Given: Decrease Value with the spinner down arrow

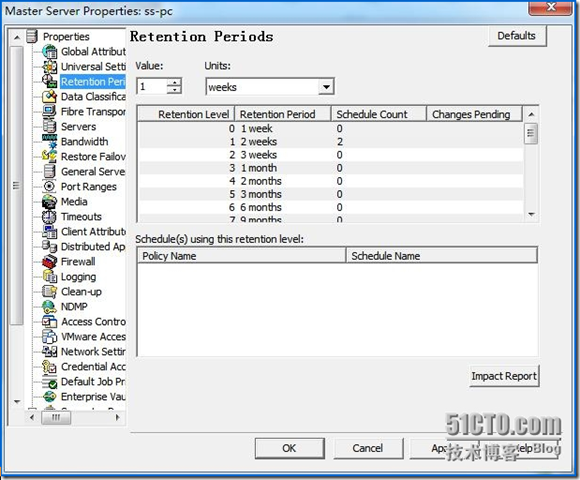Looking at the screenshot, I should pos(174,90).
